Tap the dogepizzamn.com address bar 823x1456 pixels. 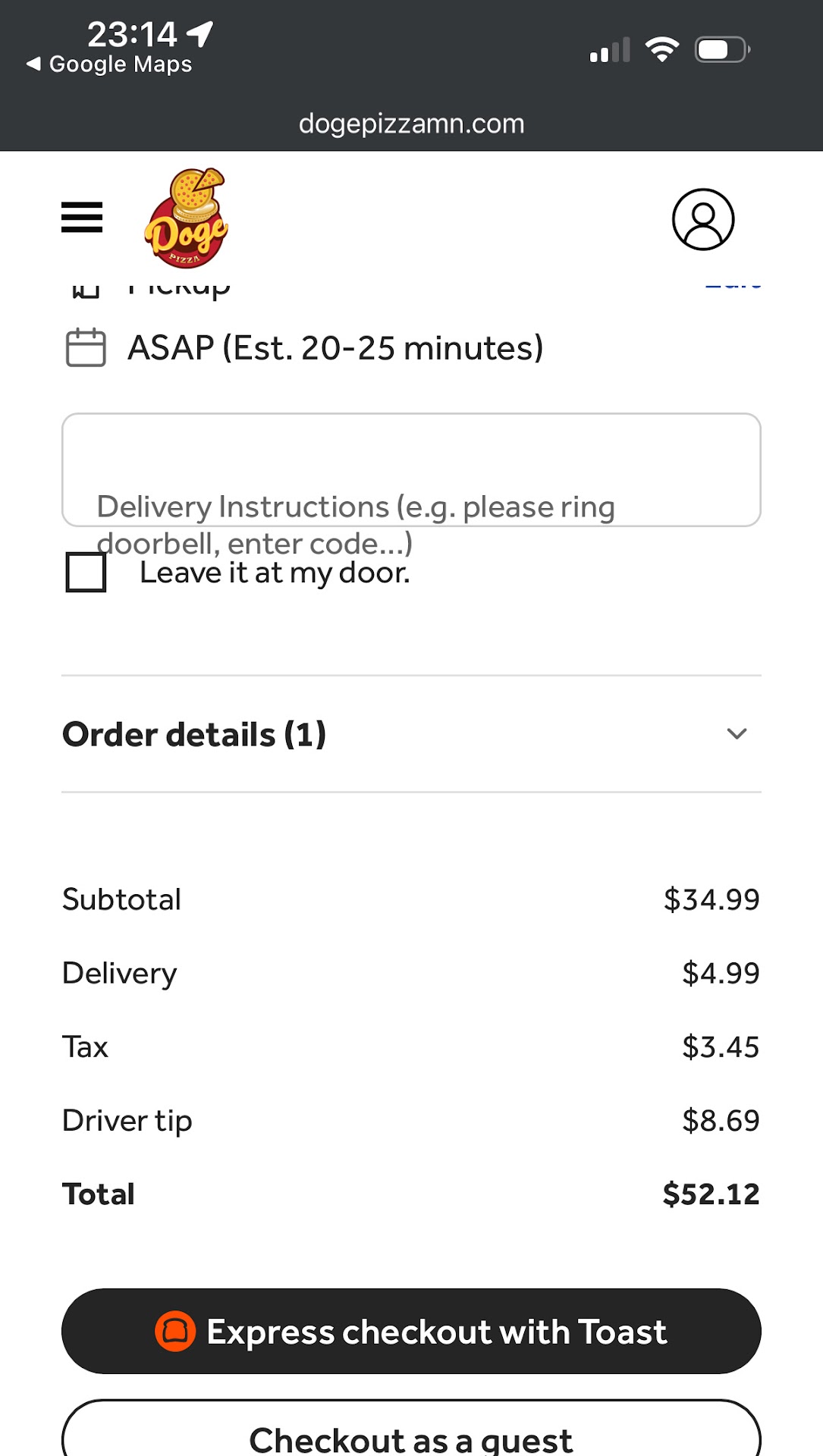coord(411,124)
